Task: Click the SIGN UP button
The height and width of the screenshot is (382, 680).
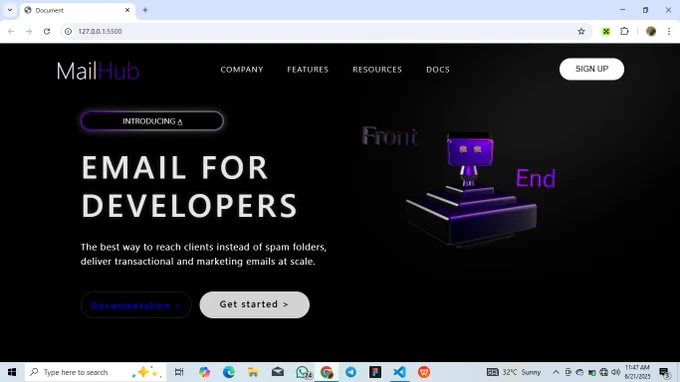Action: [x=592, y=69]
